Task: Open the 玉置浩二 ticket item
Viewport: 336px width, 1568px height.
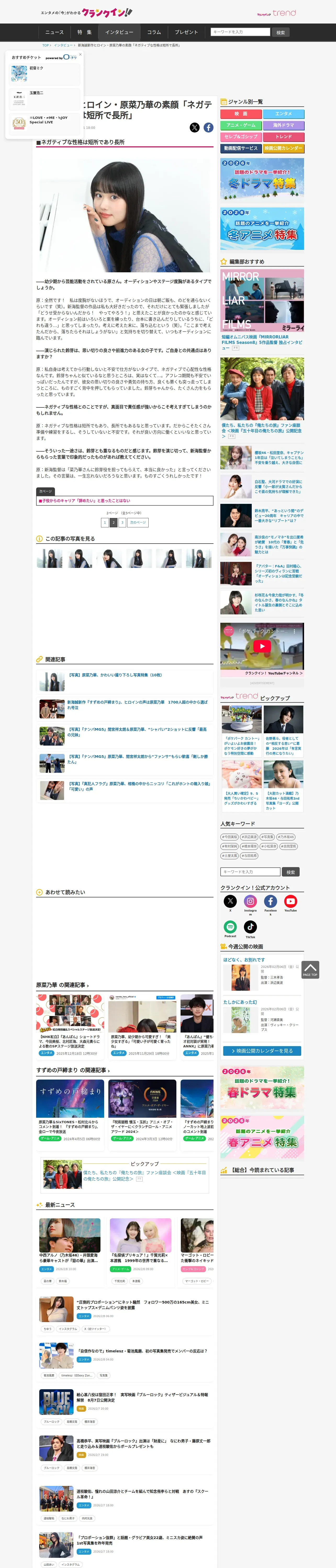Action: click(x=45, y=99)
